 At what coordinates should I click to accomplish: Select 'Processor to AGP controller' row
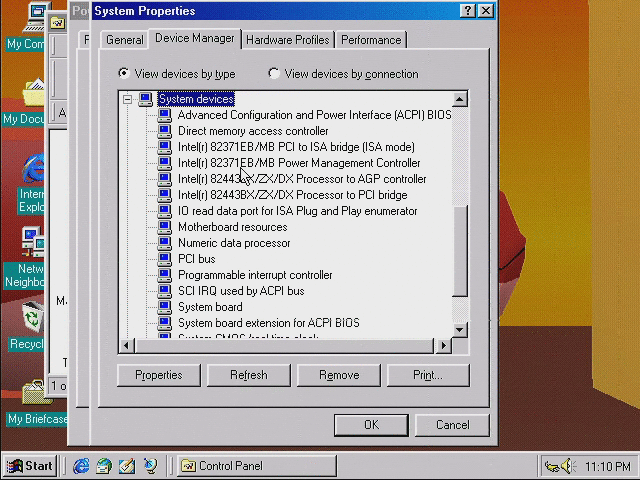(302, 179)
